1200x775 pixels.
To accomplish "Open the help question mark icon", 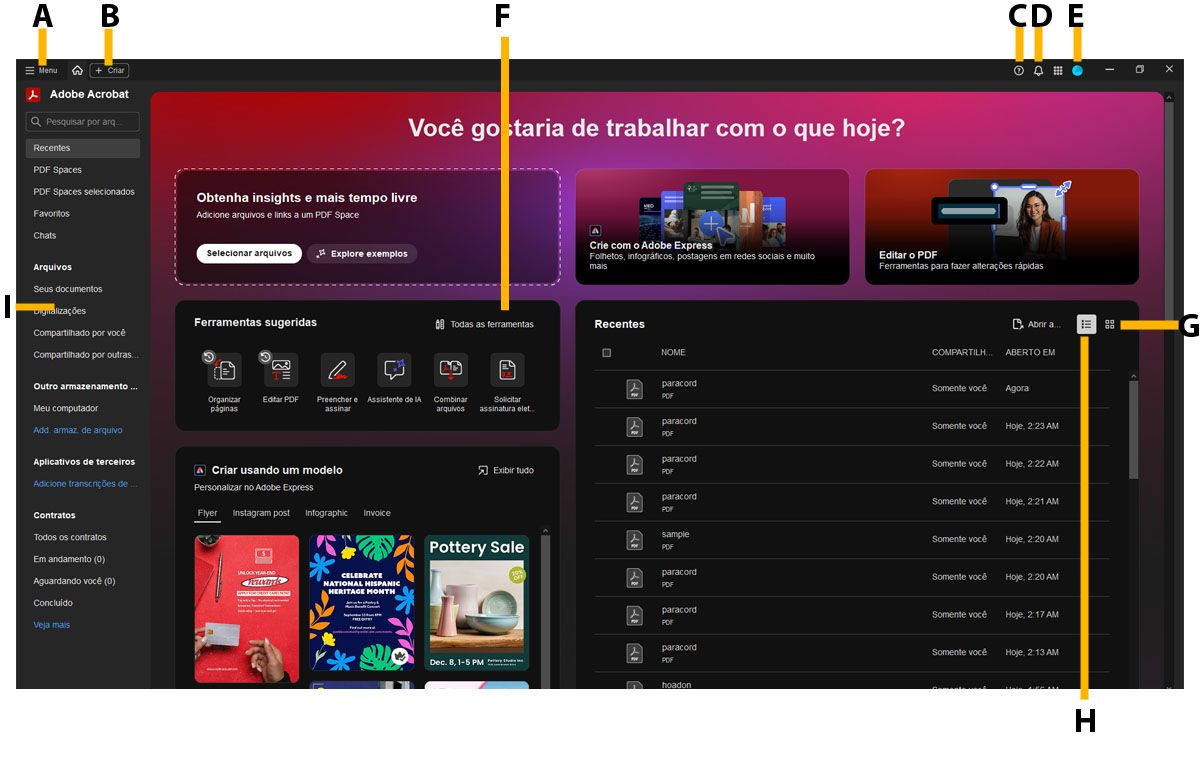I will coord(1017,70).
